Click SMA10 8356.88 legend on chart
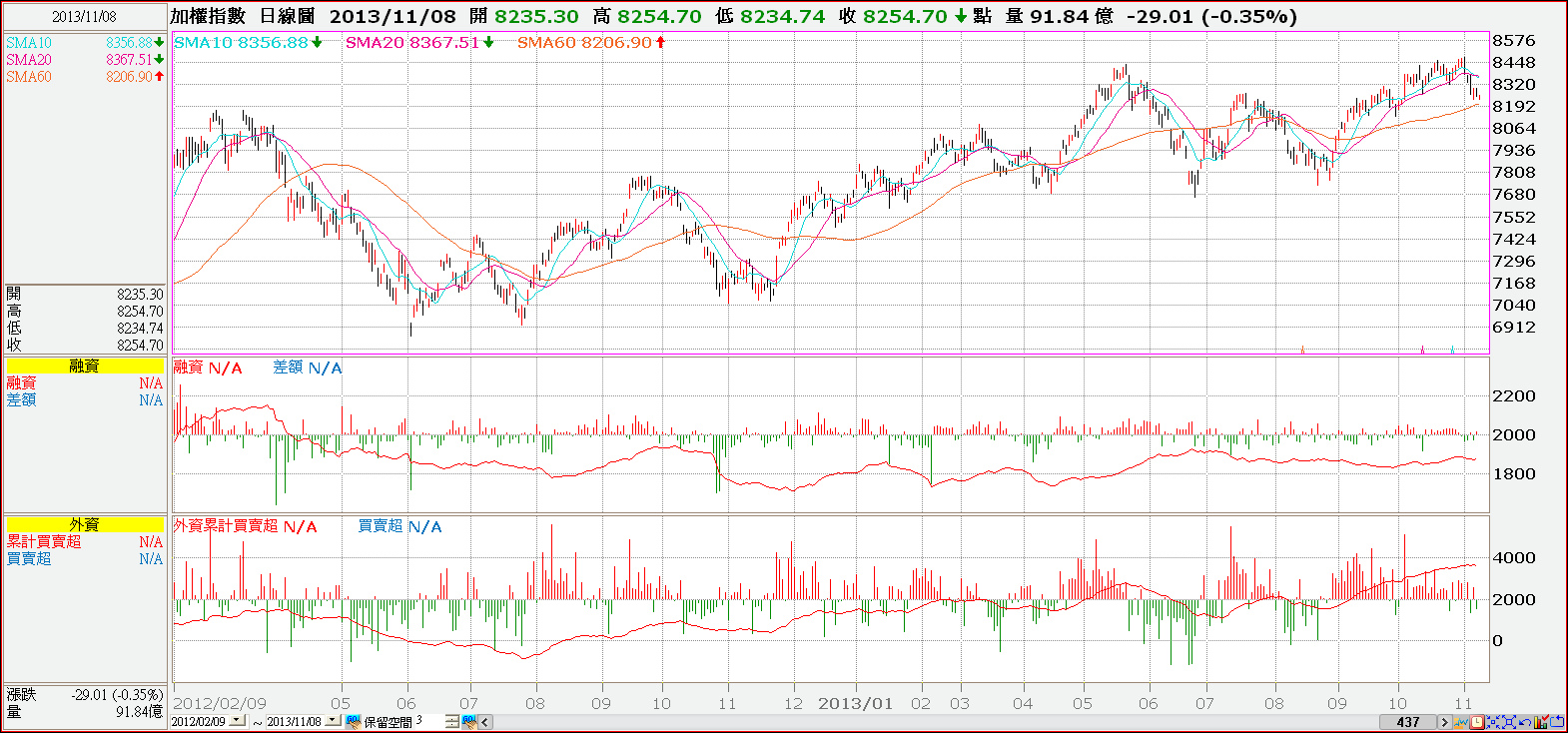The width and height of the screenshot is (1568, 733). [x=241, y=42]
